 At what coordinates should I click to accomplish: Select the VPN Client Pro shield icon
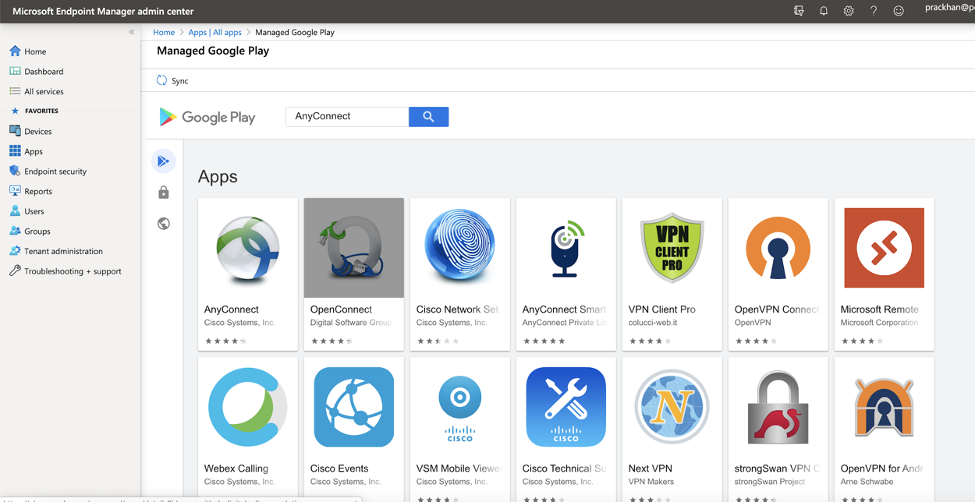[672, 248]
